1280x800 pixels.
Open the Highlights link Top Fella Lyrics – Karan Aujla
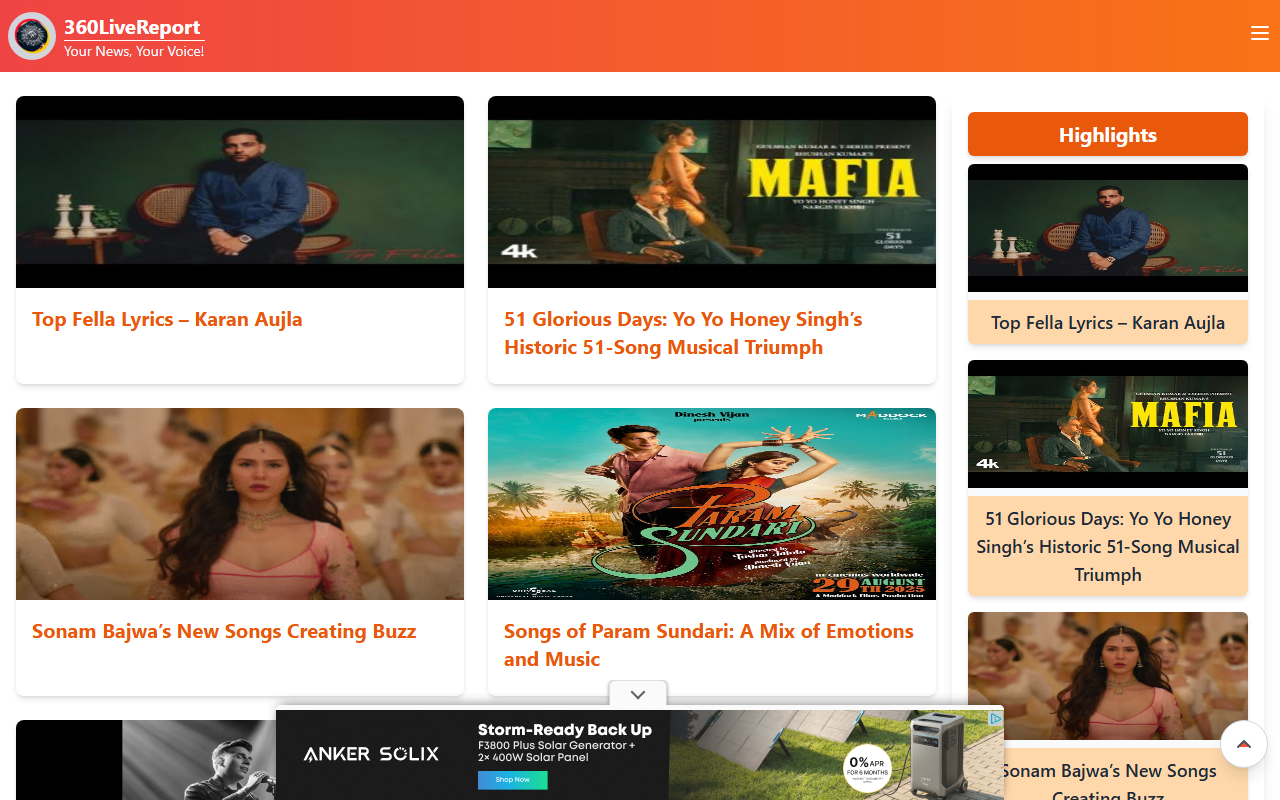(x=1108, y=322)
